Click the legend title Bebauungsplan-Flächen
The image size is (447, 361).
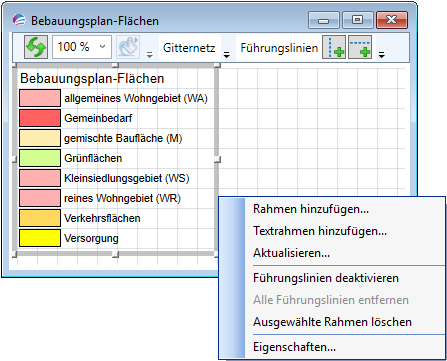(92, 79)
